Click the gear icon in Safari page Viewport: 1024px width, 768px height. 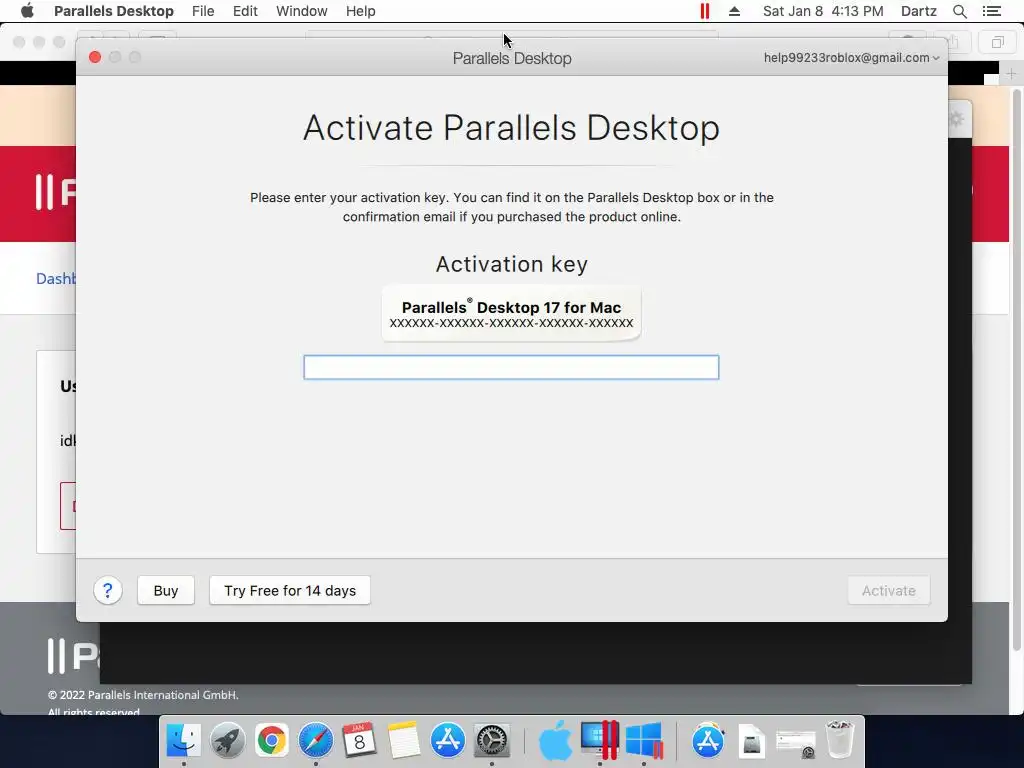pyautogui.click(x=956, y=119)
